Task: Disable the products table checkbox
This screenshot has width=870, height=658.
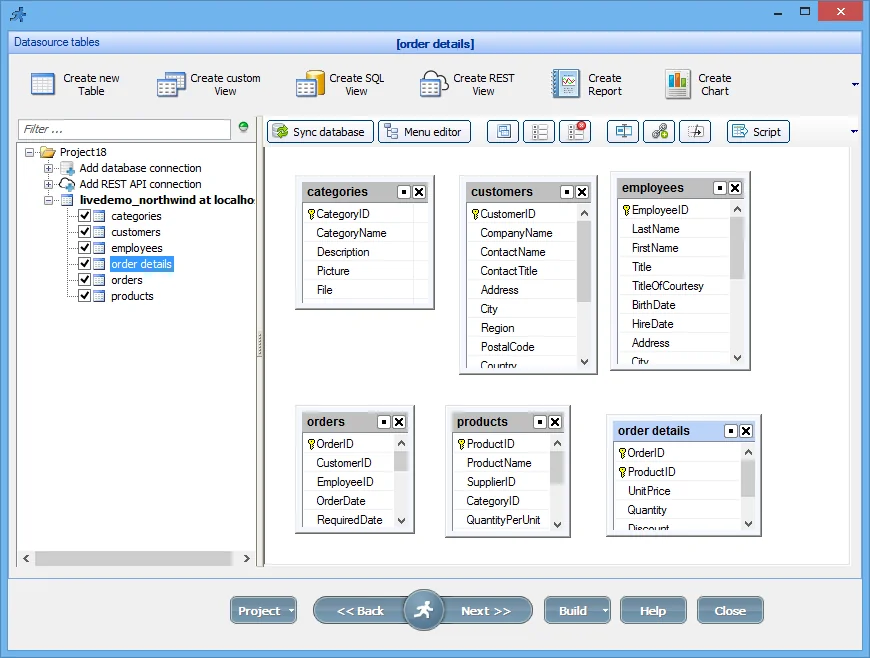Action: 85,296
